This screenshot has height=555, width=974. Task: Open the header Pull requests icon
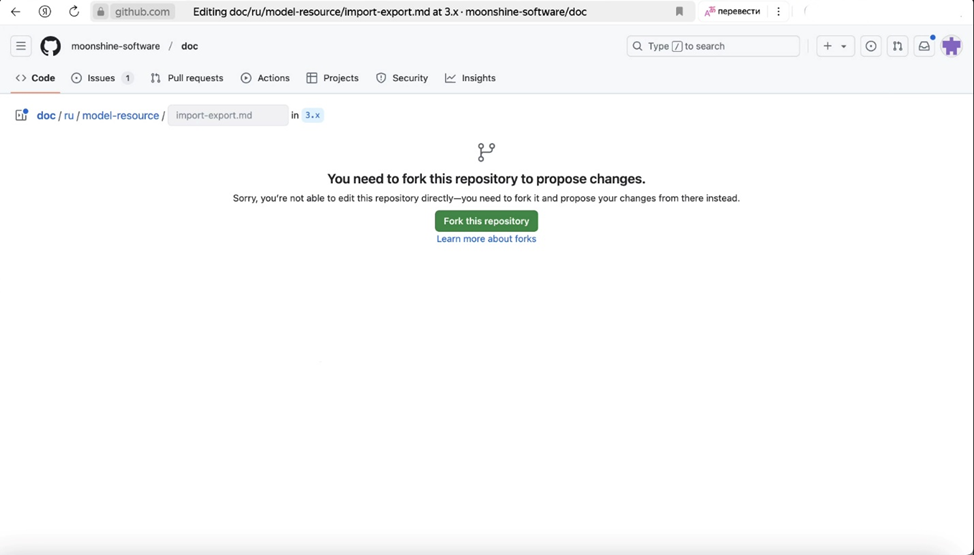(x=898, y=46)
